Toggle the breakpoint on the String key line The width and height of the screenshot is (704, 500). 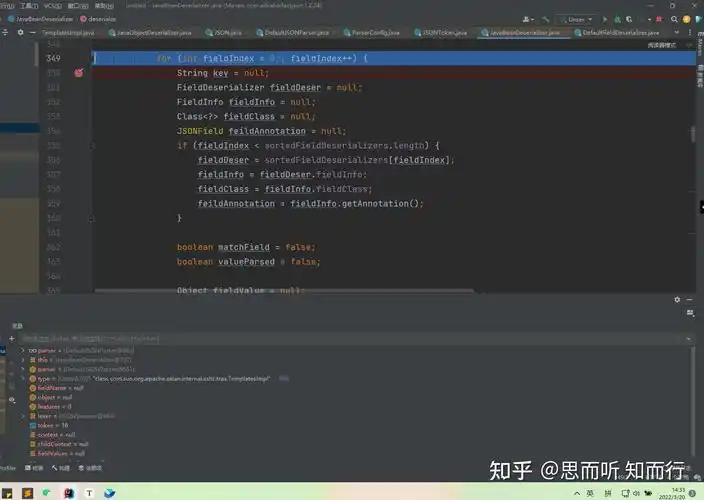point(79,73)
